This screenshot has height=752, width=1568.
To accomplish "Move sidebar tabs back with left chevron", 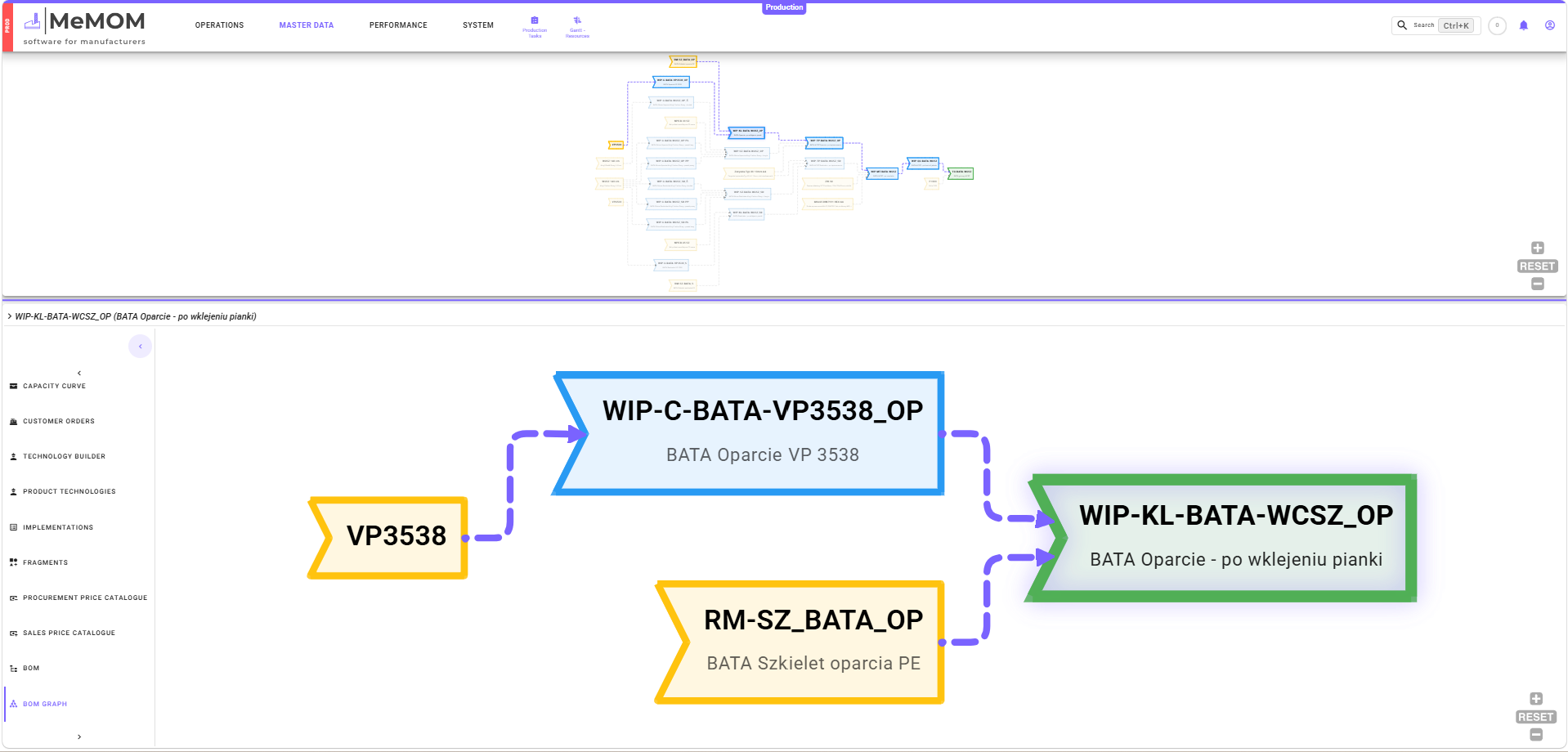I will click(x=79, y=373).
